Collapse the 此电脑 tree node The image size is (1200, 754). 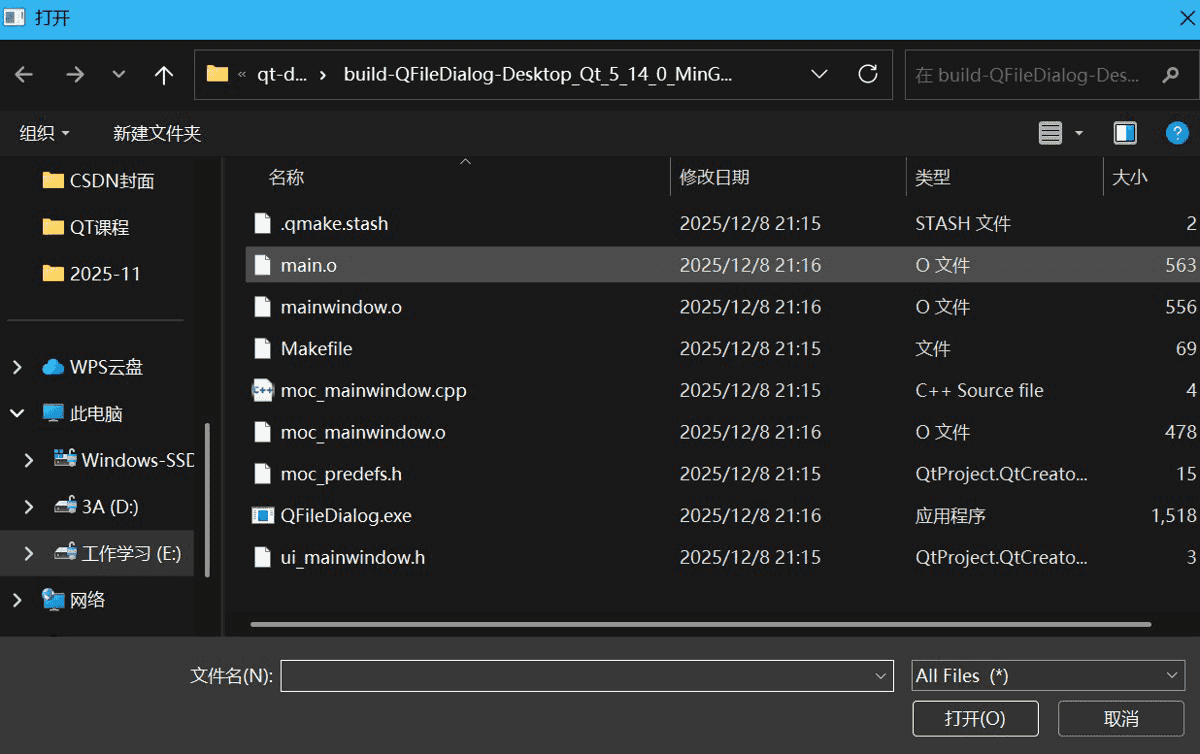point(17,414)
